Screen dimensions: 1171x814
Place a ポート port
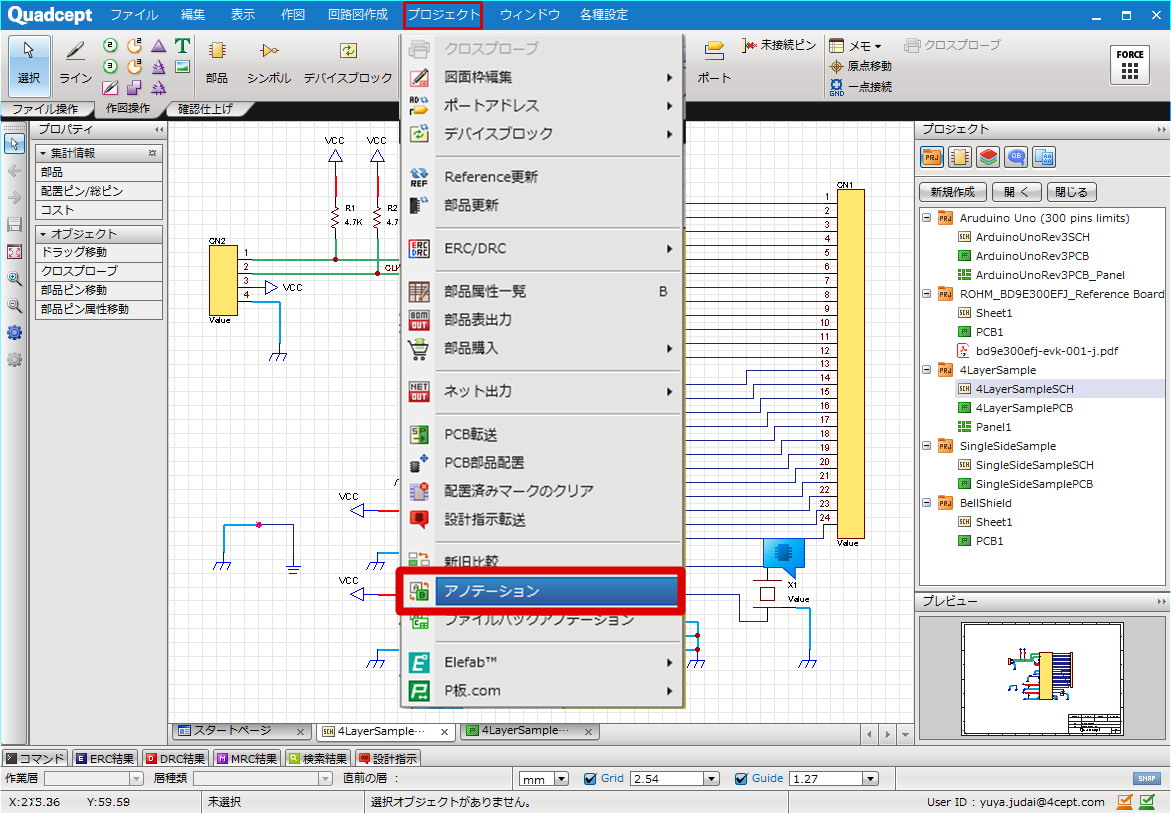[714, 63]
